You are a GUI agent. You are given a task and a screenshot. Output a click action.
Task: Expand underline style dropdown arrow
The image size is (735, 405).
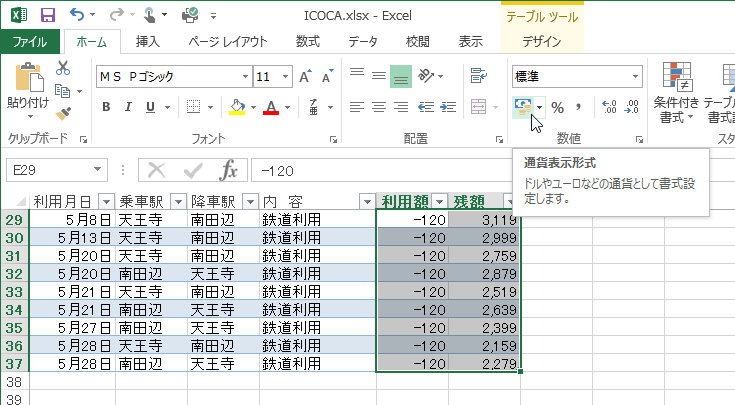click(167, 108)
